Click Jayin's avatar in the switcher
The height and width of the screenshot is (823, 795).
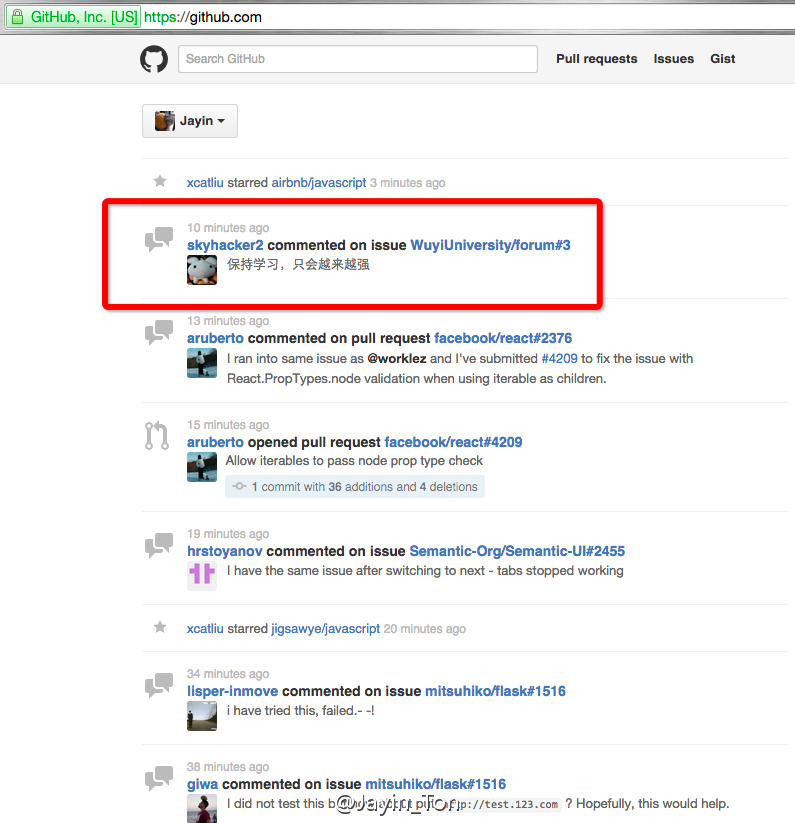(x=164, y=121)
